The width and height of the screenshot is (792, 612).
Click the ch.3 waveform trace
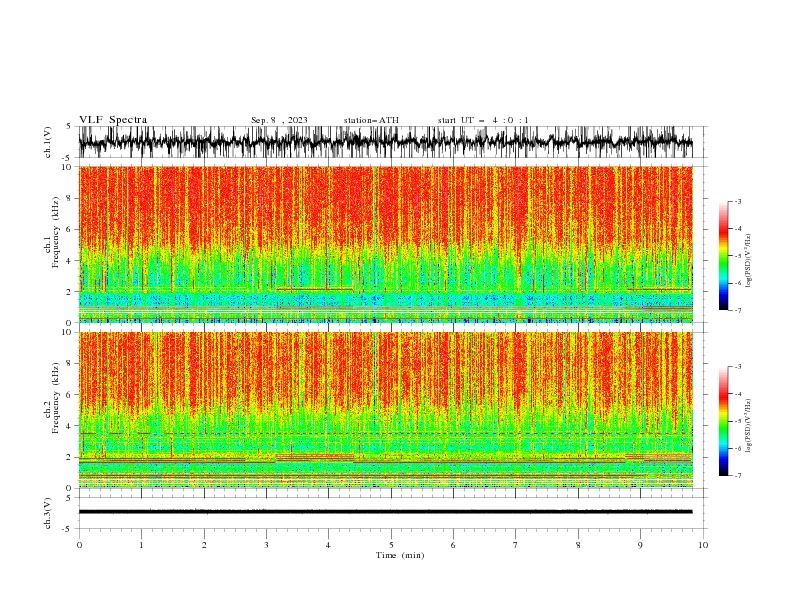pos(386,512)
